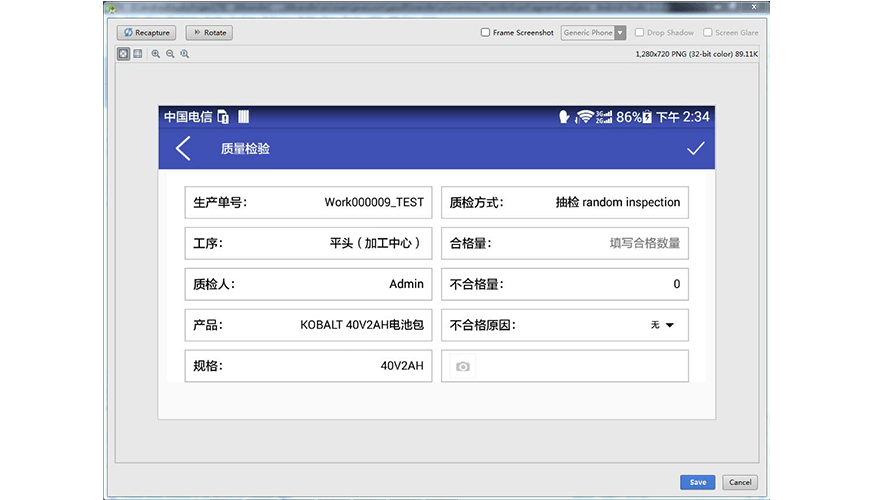The image size is (873, 500).
Task: Click the Rotate button
Action: pyautogui.click(x=208, y=33)
